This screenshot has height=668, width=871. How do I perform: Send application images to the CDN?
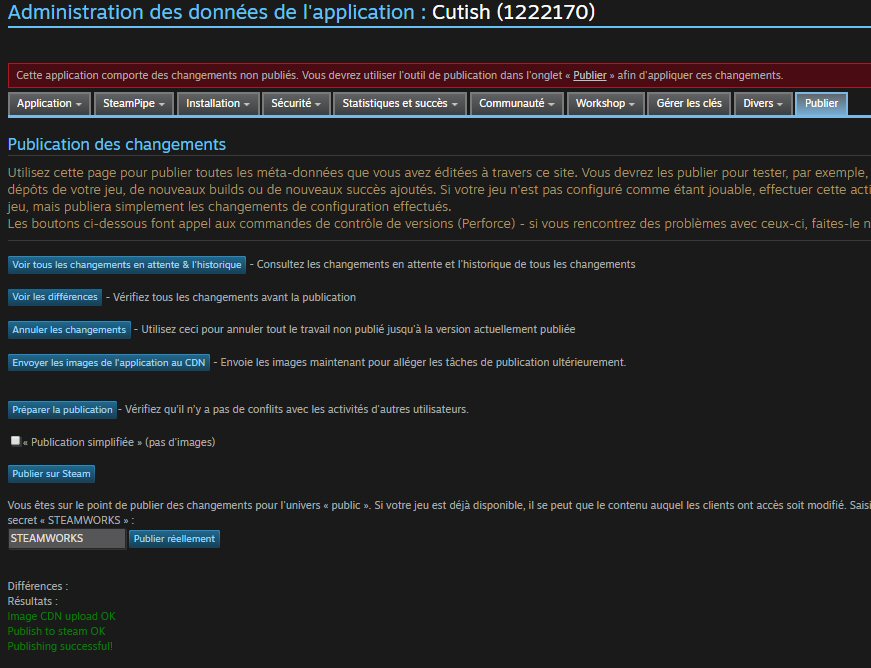tap(108, 363)
